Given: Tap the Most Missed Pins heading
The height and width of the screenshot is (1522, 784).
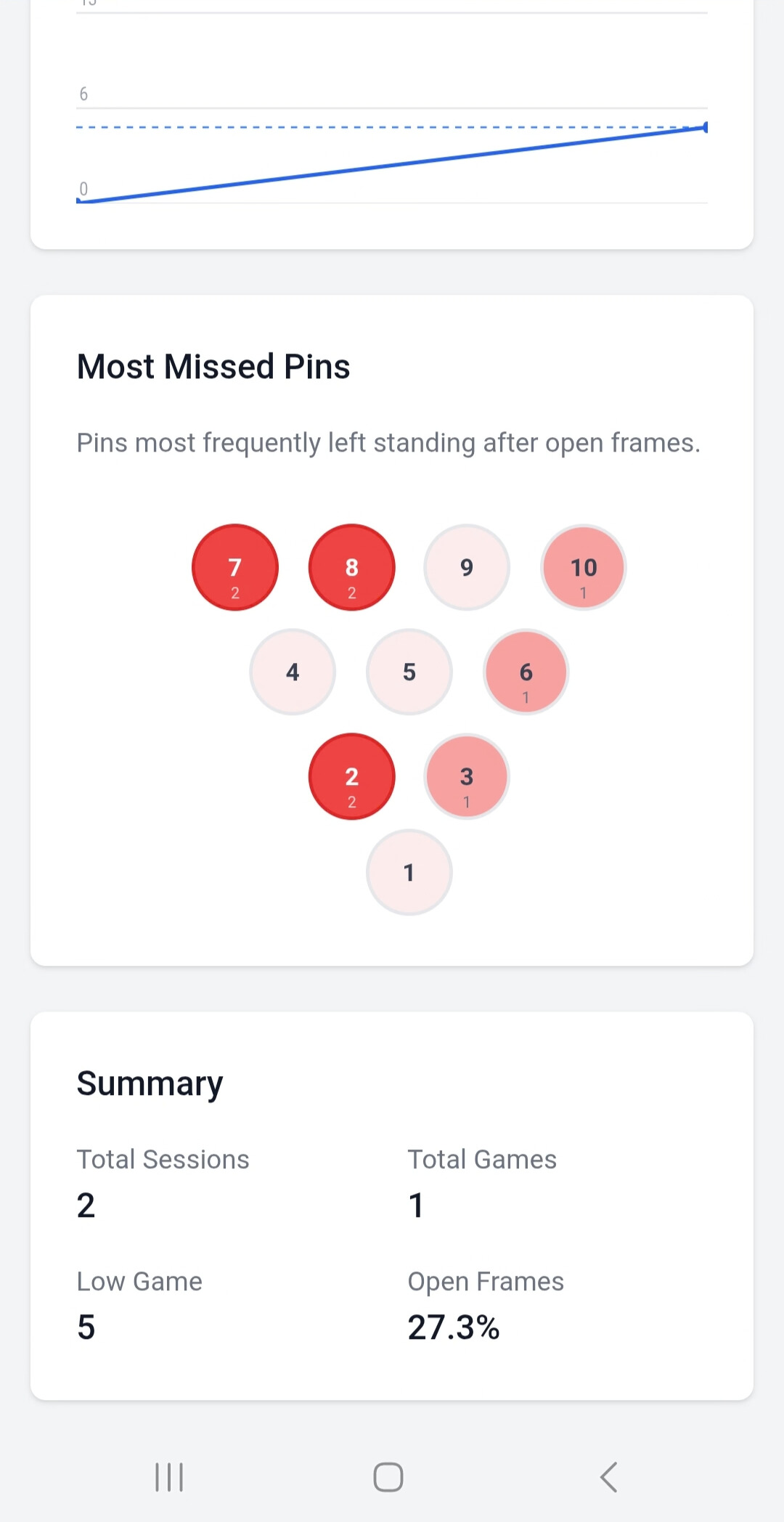Looking at the screenshot, I should tap(213, 367).
